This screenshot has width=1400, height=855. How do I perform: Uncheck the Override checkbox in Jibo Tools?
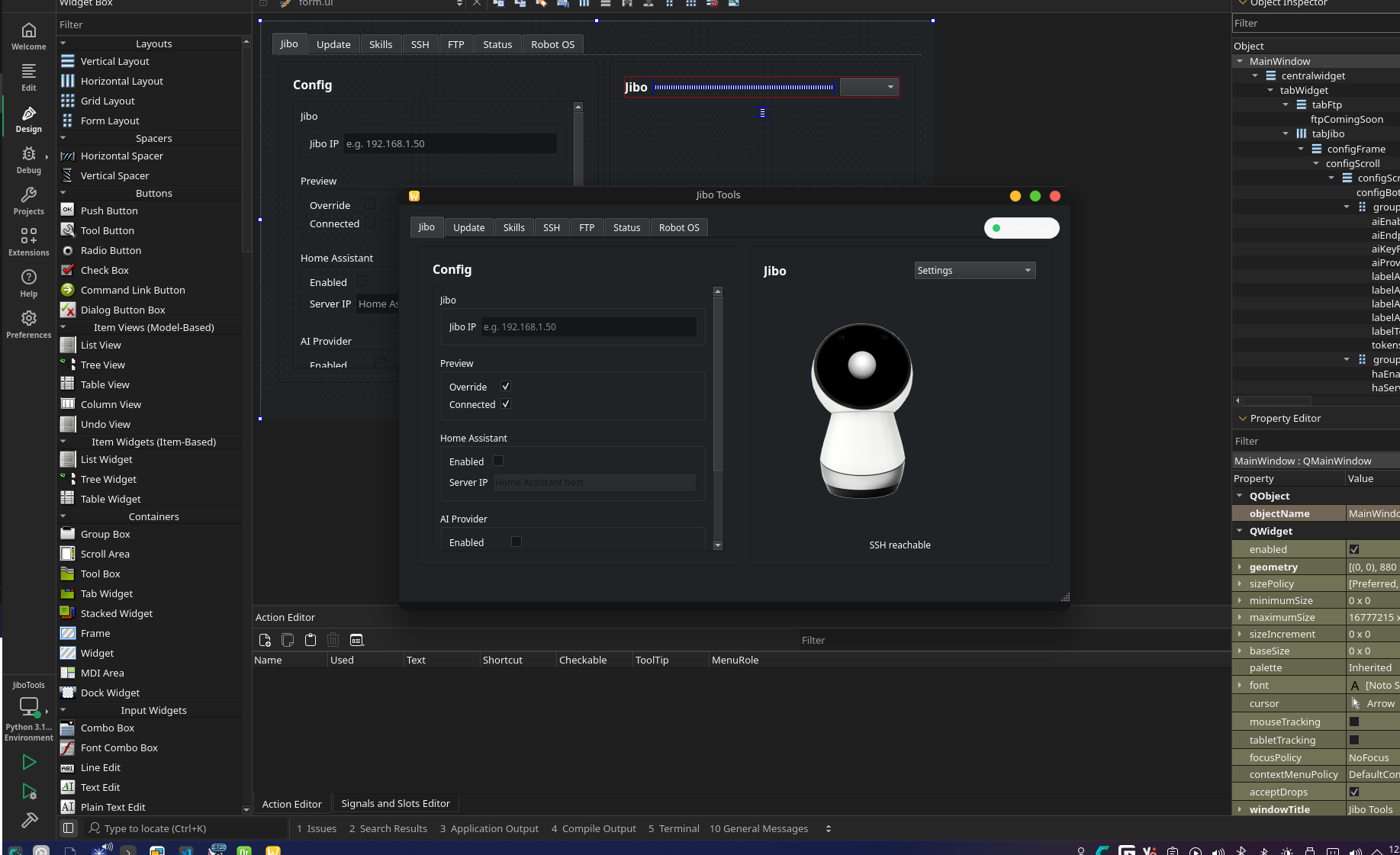point(505,387)
